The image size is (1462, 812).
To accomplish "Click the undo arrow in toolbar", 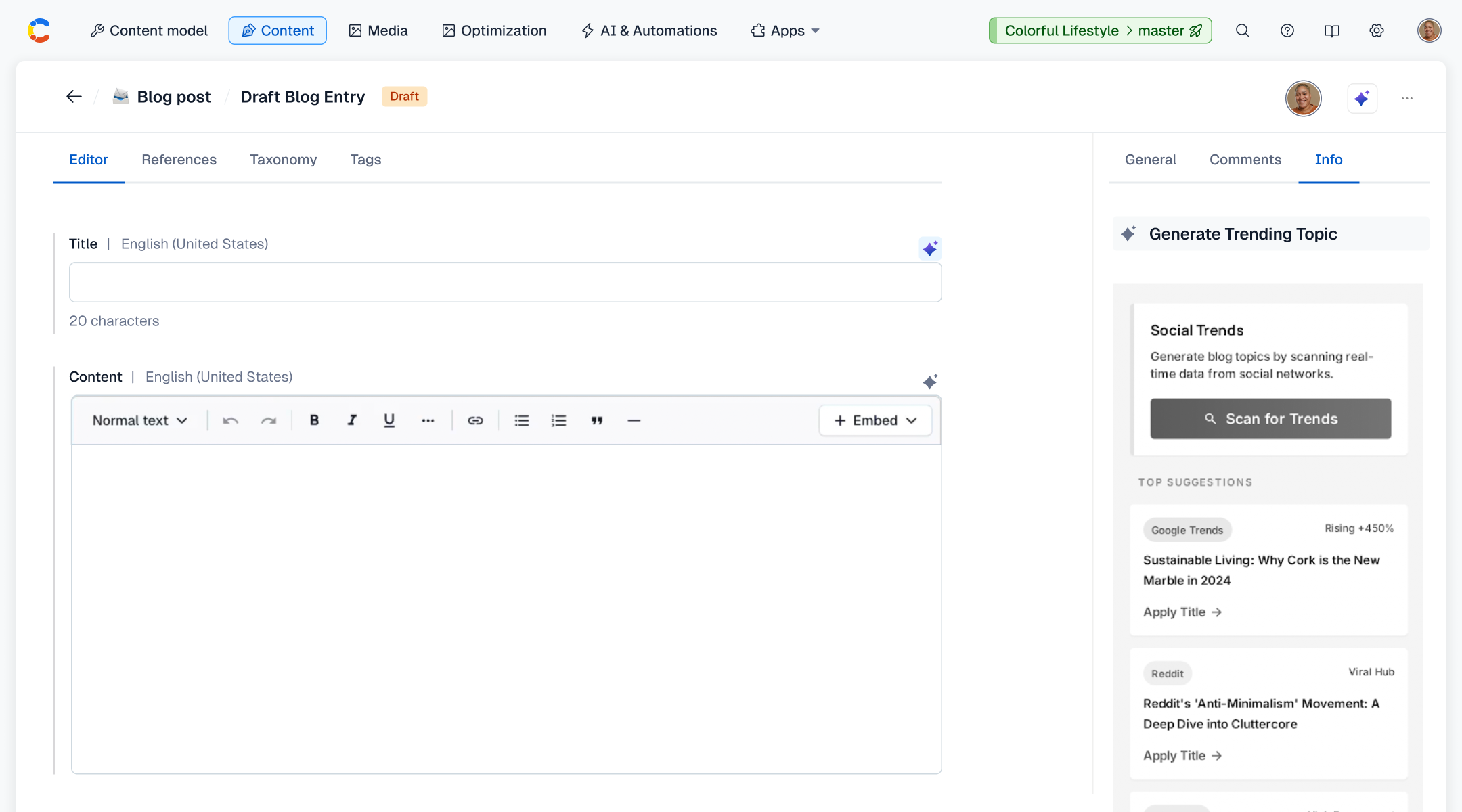I will pos(230,420).
